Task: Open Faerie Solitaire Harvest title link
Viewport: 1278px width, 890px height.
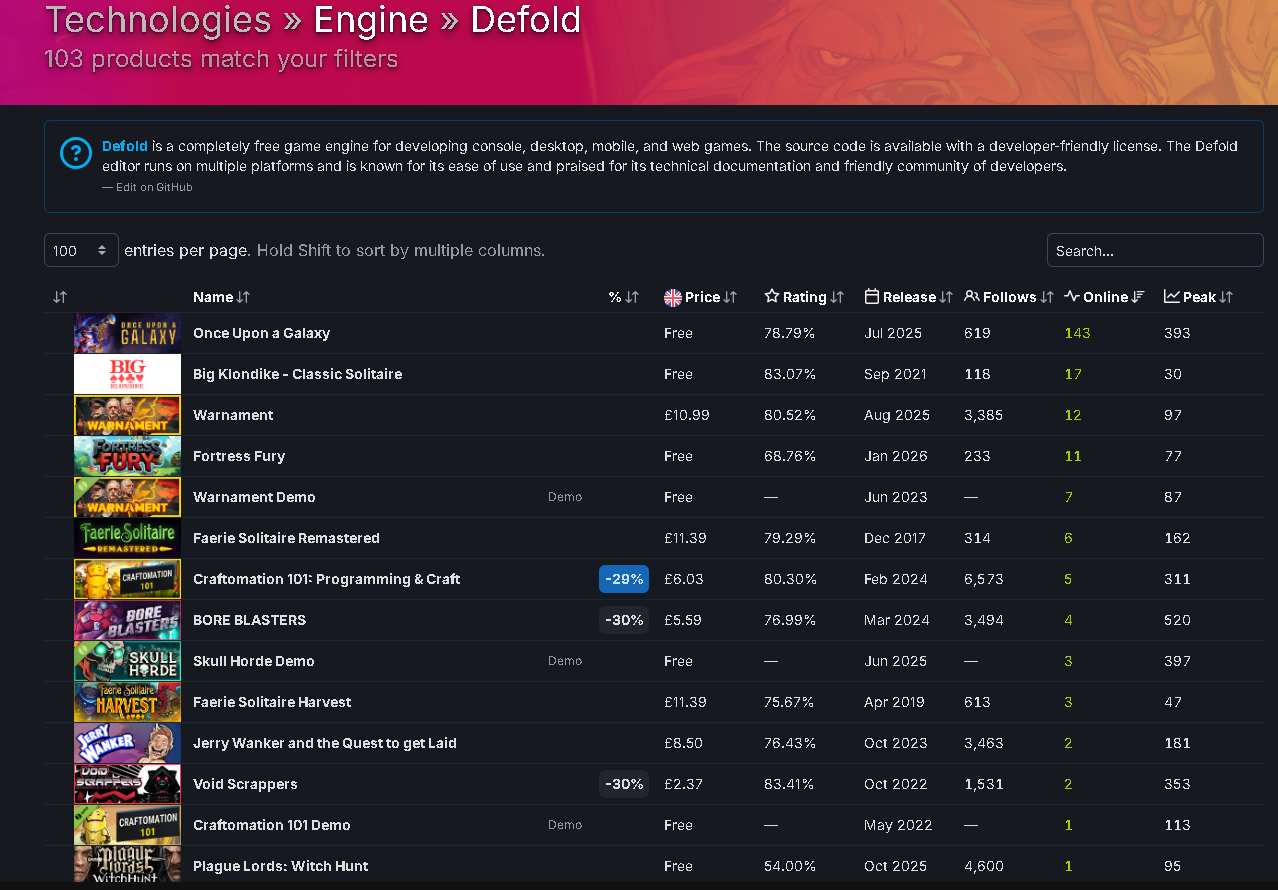Action: coord(272,702)
